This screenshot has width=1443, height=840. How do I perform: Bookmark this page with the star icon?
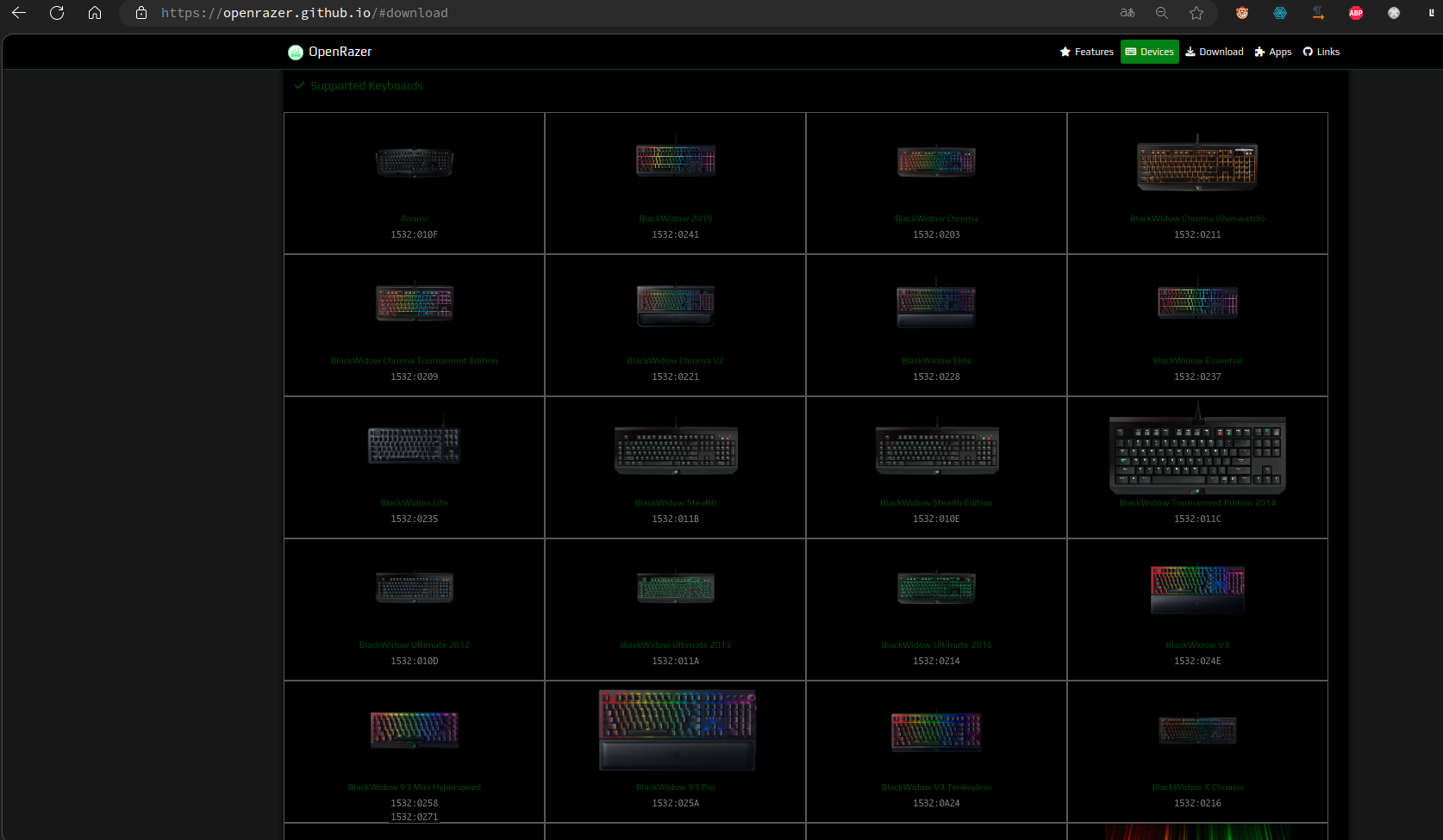coord(1196,13)
